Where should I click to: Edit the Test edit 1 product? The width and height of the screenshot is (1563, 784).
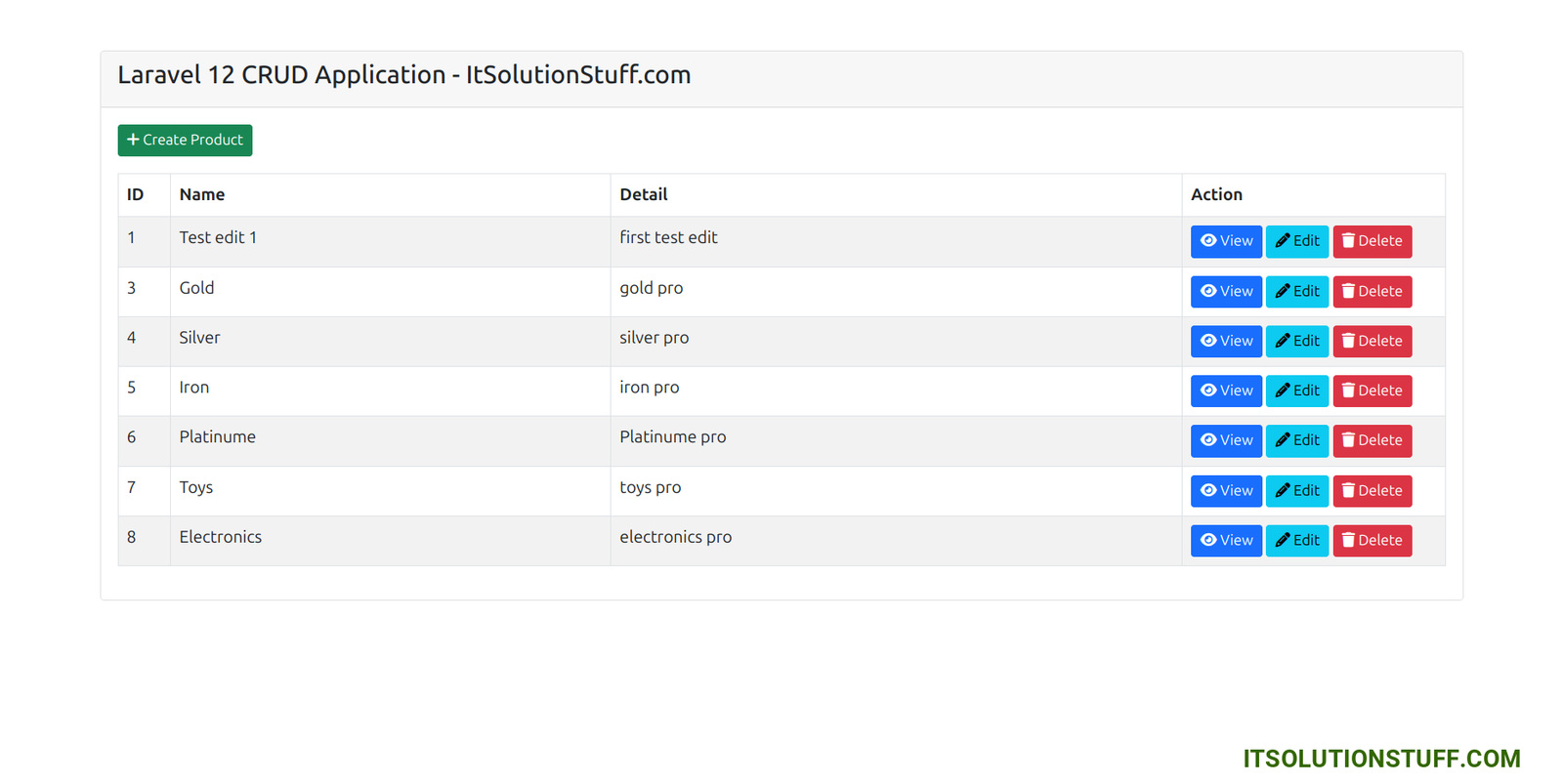(1297, 241)
